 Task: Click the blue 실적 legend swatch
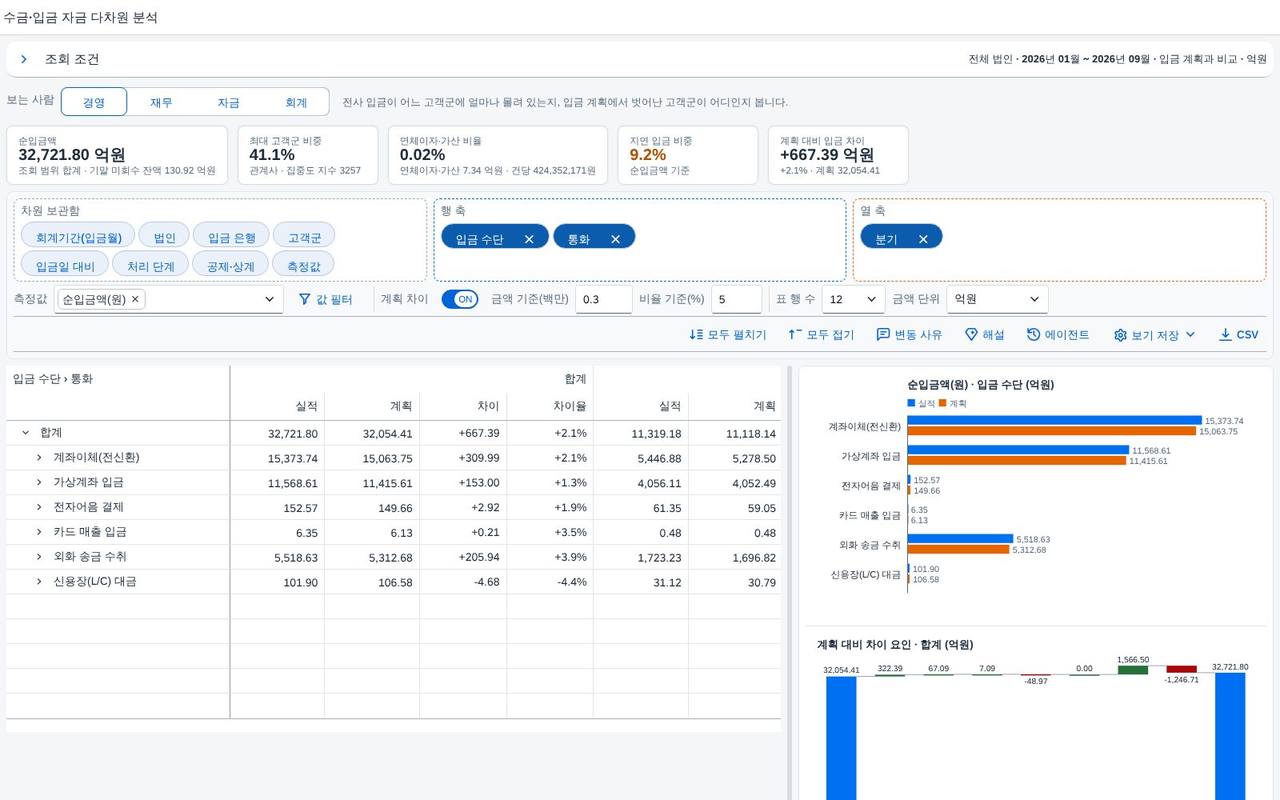tap(911, 403)
